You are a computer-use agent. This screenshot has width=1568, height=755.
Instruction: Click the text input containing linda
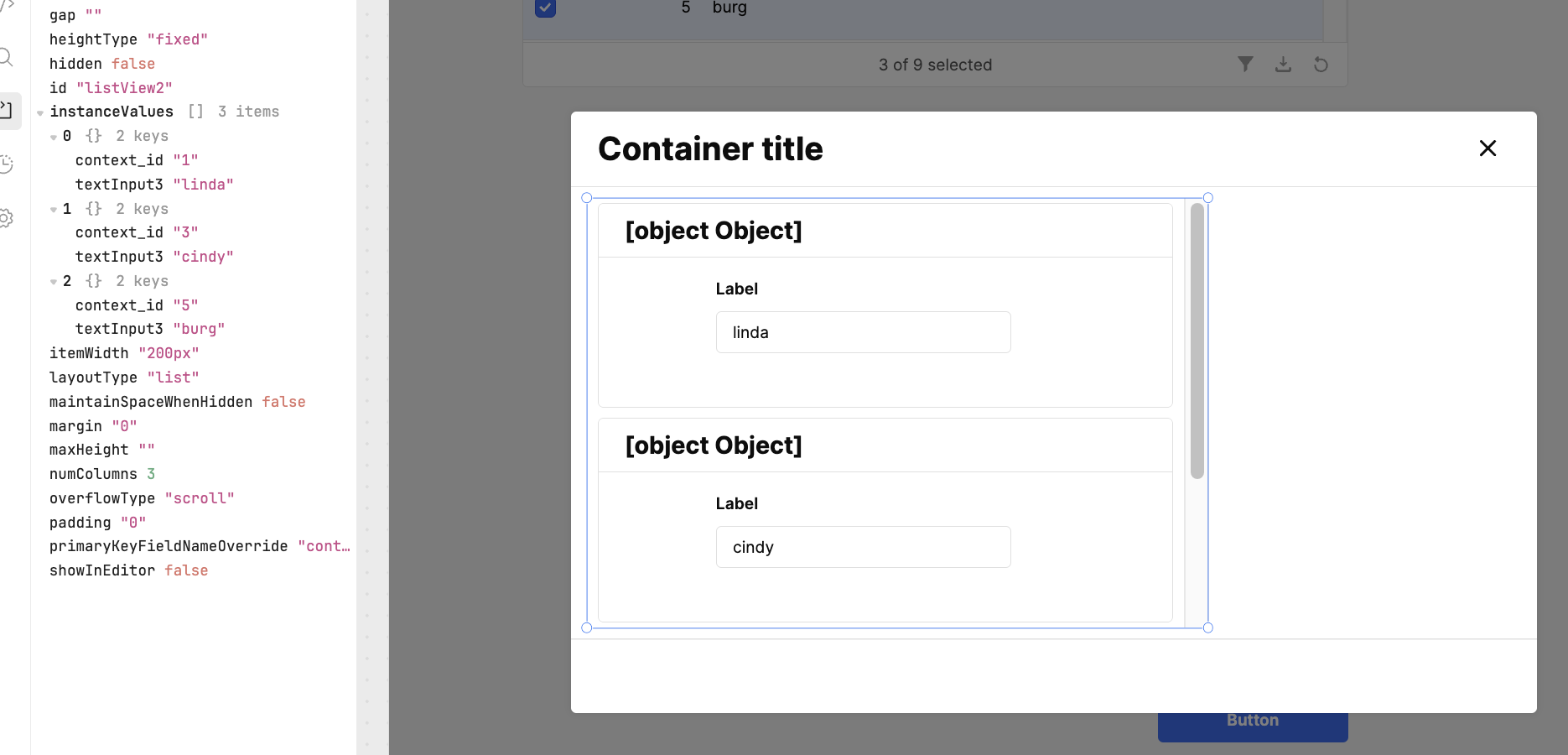coord(863,332)
